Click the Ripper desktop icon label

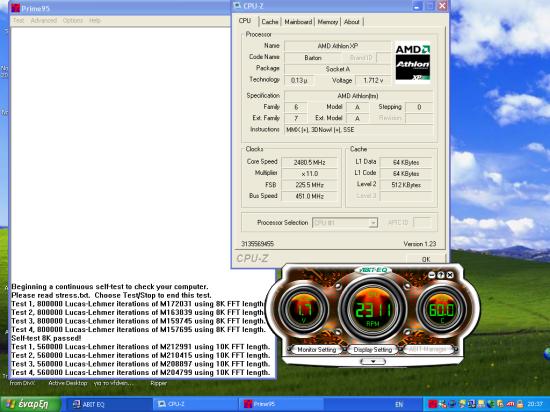159,383
